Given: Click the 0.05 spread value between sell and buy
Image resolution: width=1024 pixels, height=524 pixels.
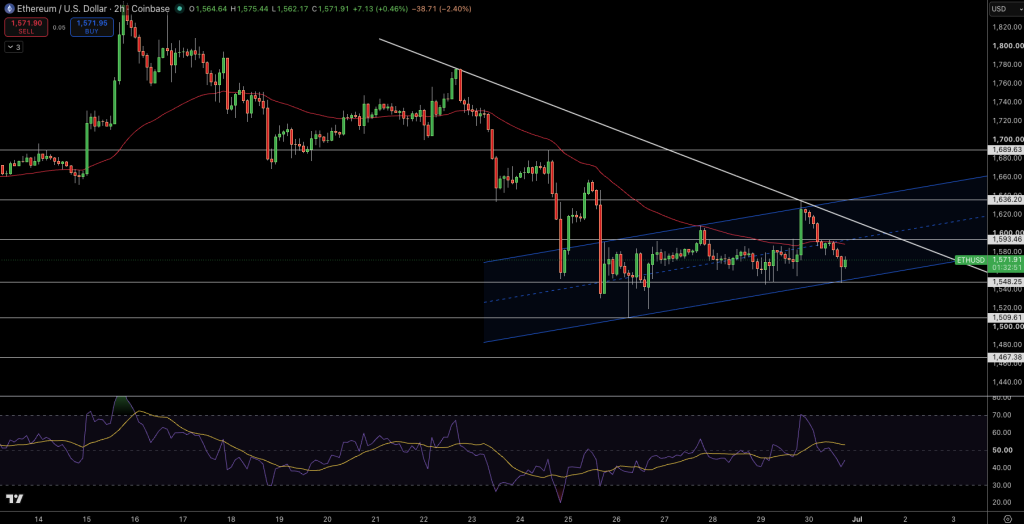Looking at the screenshot, I should tap(58, 27).
